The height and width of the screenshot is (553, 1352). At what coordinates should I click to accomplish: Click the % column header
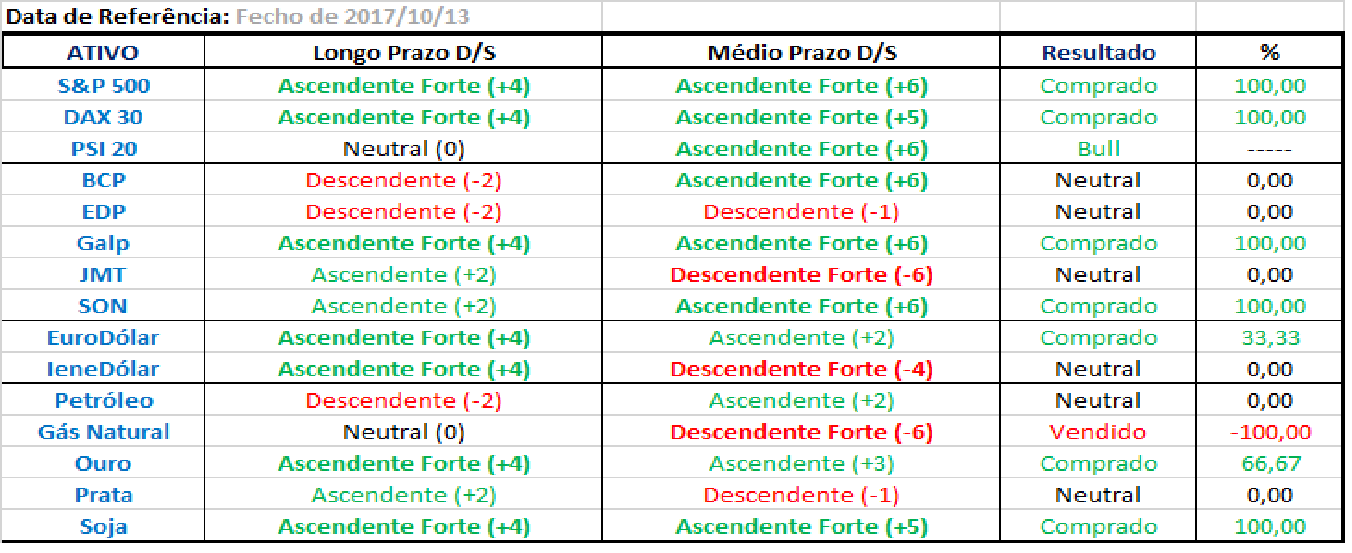coord(1270,53)
